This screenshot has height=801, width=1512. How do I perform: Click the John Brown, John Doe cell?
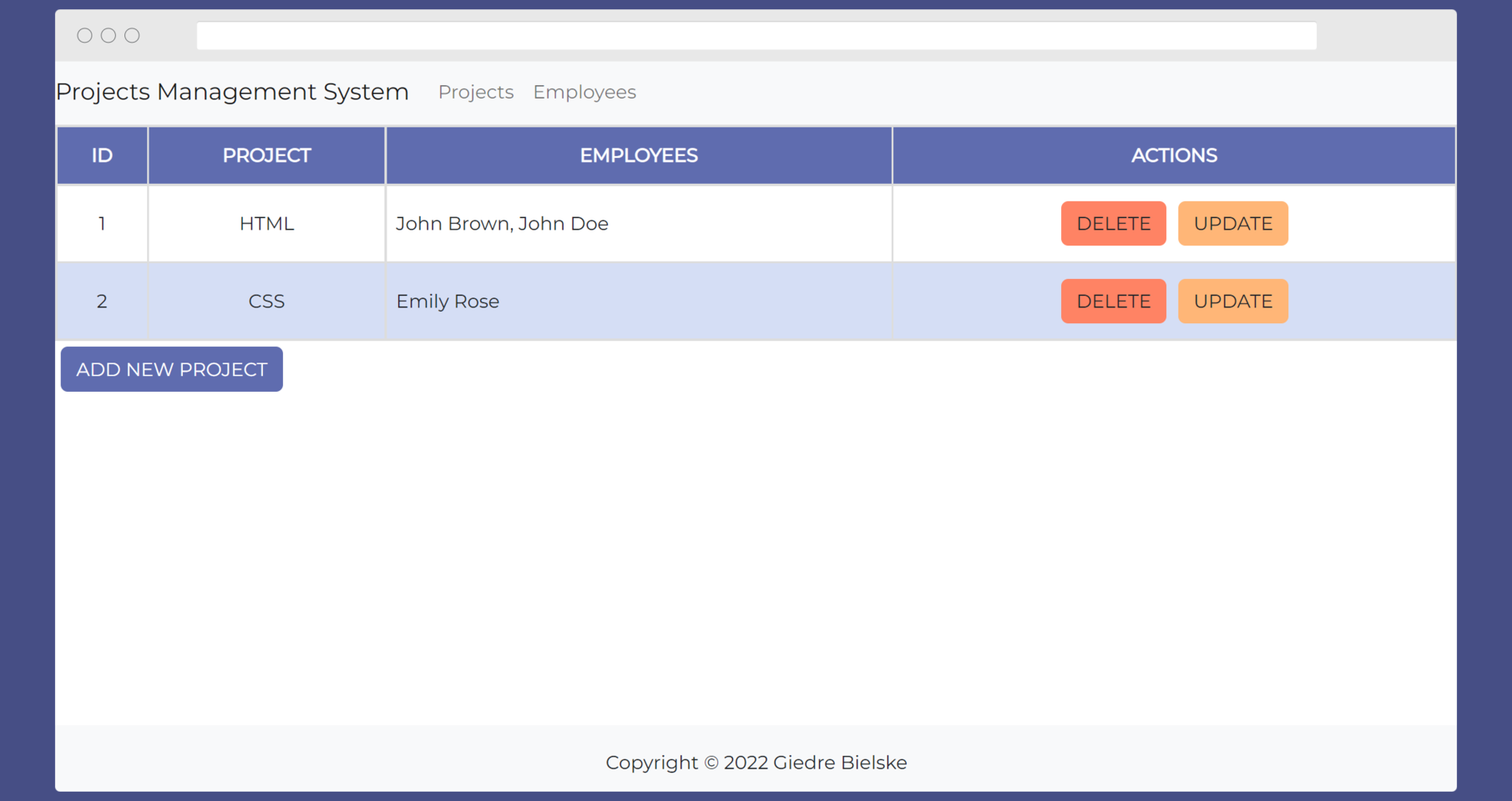click(x=502, y=224)
